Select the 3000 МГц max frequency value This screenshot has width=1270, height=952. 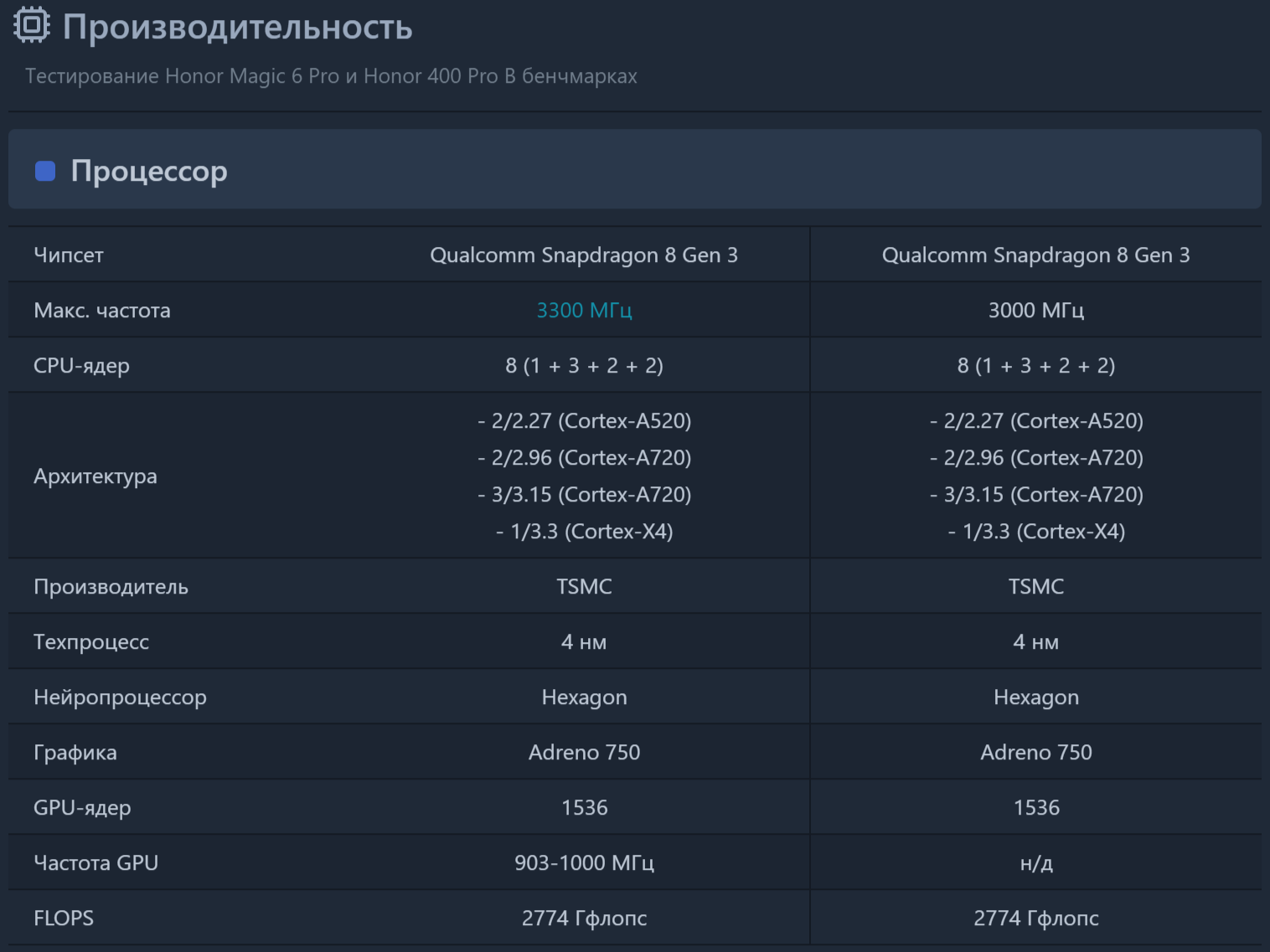(x=1035, y=311)
